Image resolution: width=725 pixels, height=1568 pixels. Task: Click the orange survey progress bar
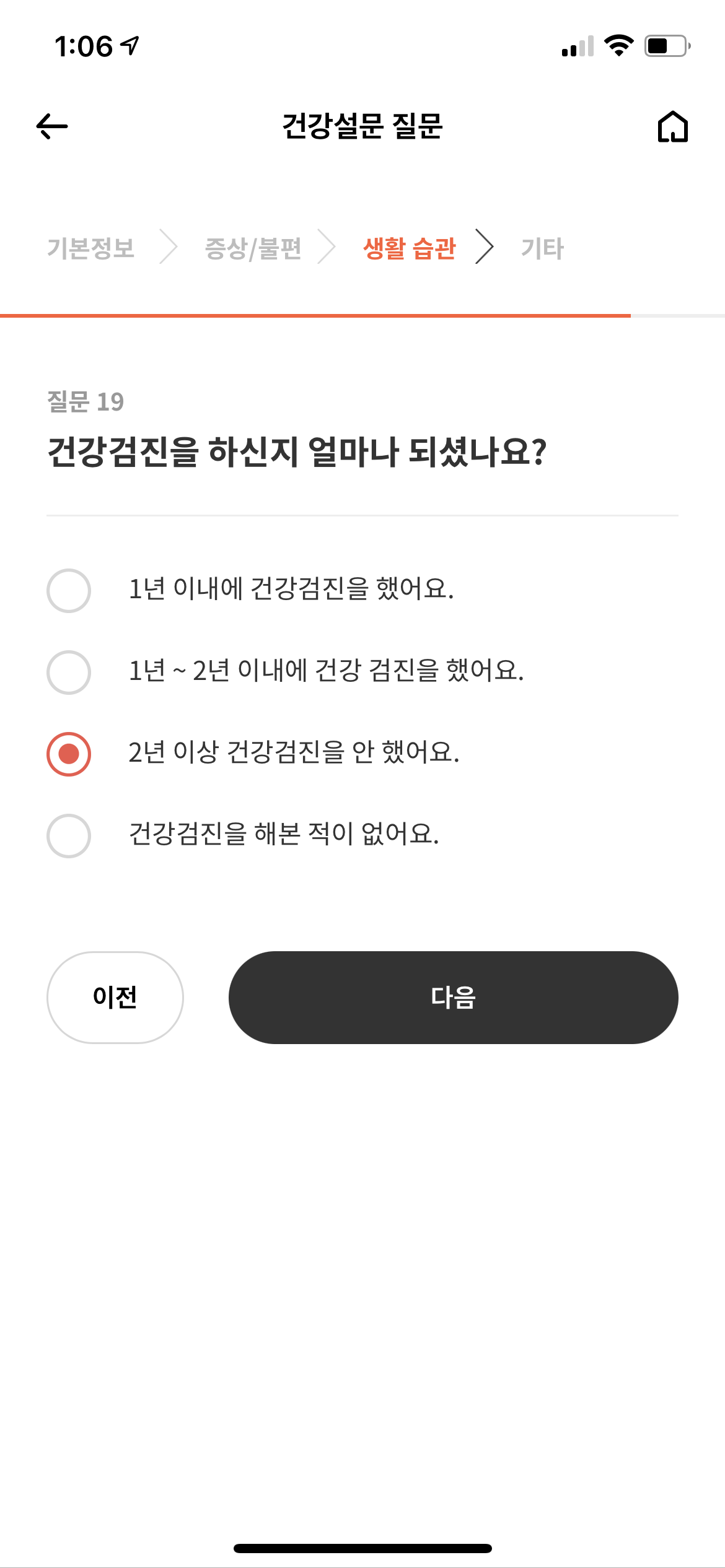[315, 316]
